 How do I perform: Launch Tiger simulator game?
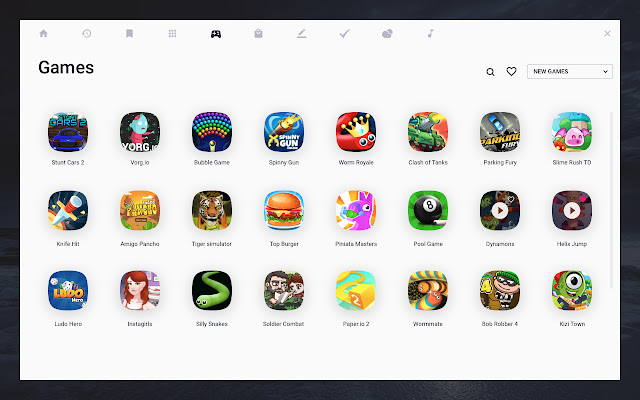[x=212, y=211]
